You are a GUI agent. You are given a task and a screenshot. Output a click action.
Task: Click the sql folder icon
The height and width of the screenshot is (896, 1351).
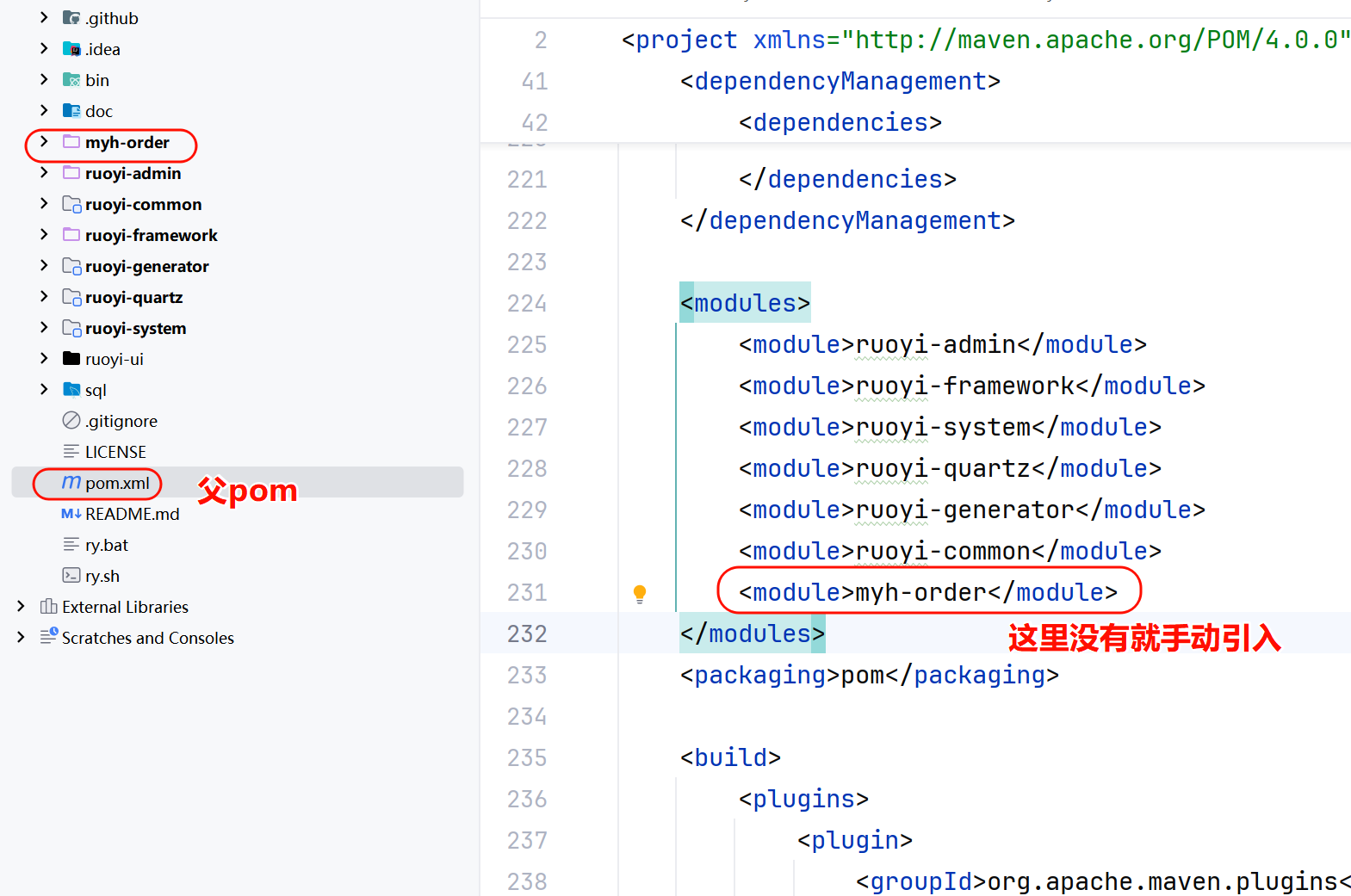71,390
